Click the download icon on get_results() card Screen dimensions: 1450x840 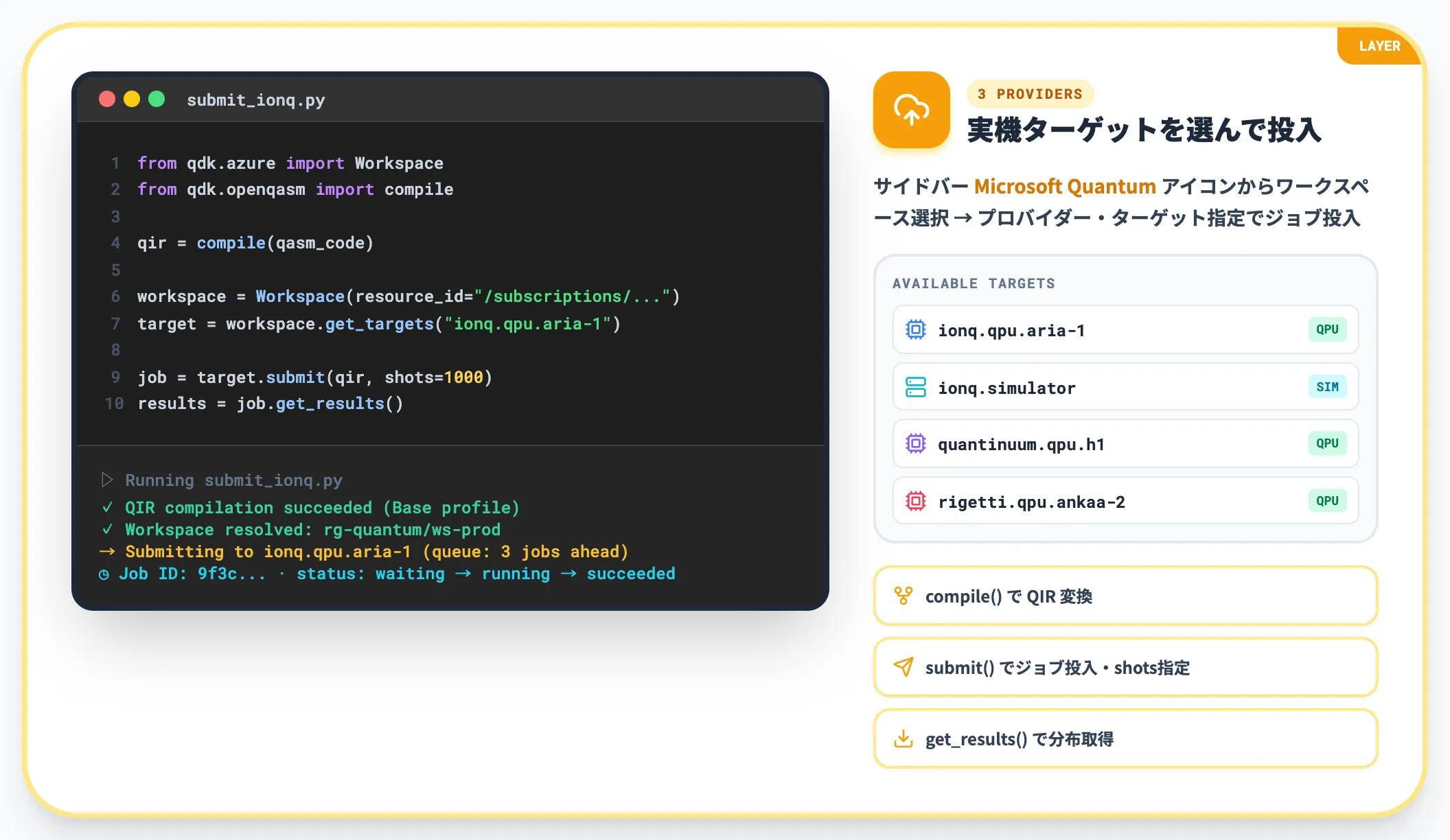904,738
